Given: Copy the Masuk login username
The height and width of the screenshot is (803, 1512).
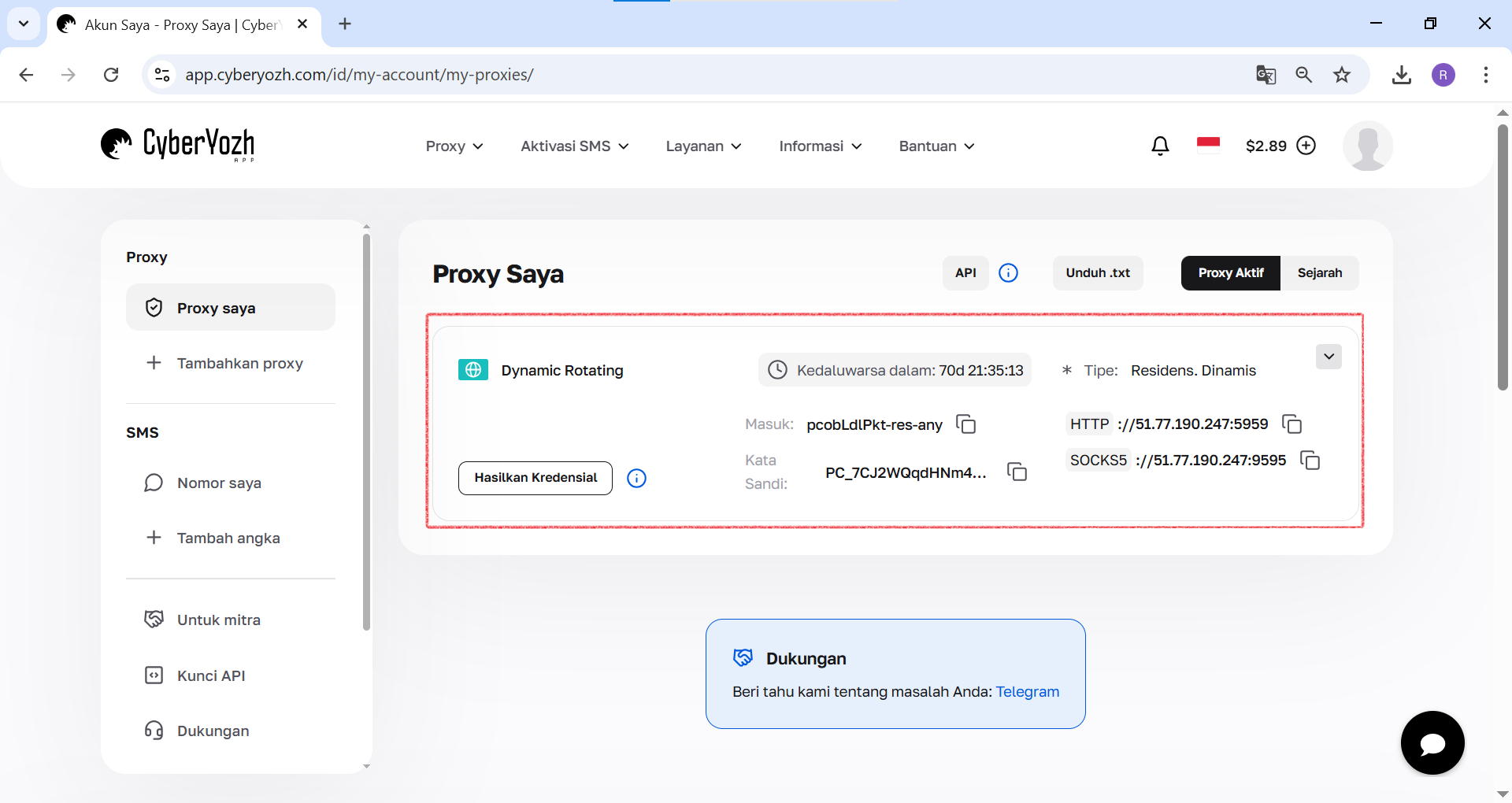Looking at the screenshot, I should tap(966, 424).
